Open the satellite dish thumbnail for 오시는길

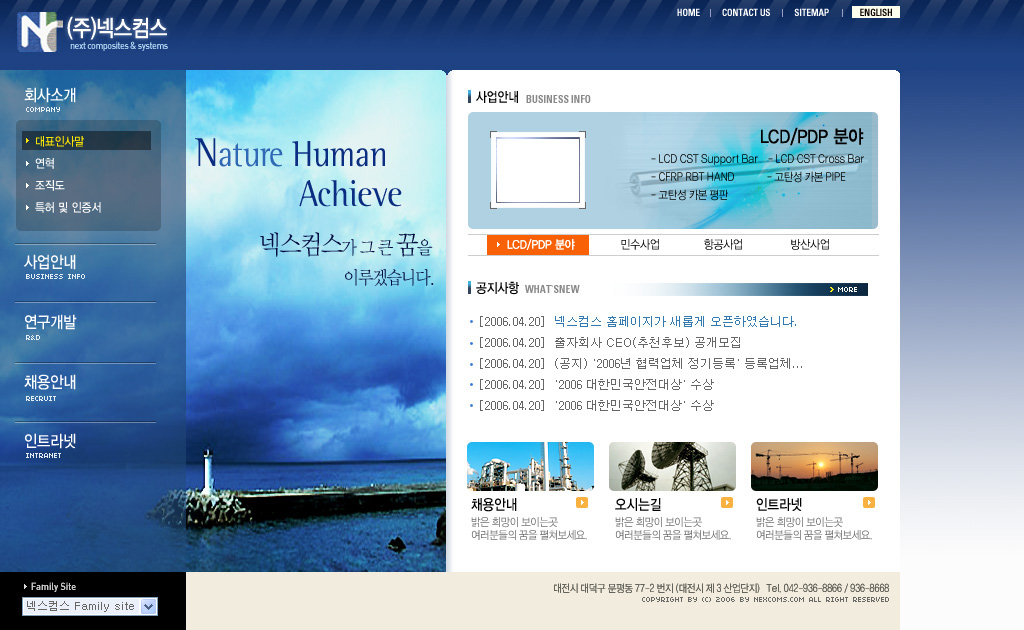672,466
